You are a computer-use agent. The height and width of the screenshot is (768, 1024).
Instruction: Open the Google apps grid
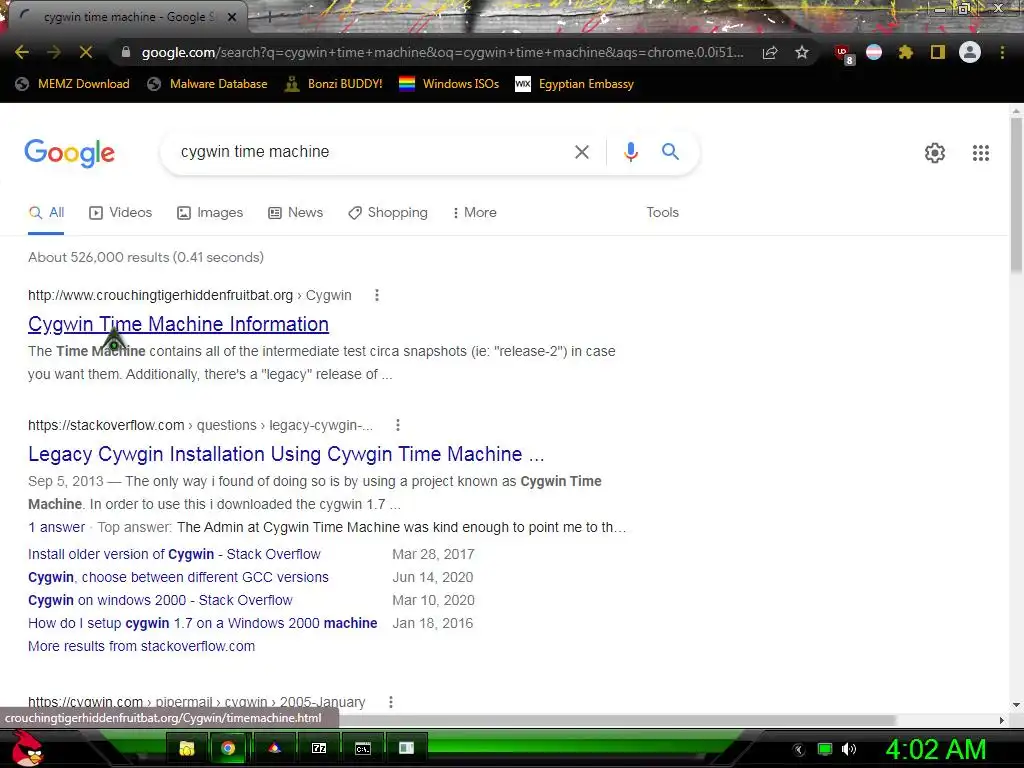pos(980,153)
